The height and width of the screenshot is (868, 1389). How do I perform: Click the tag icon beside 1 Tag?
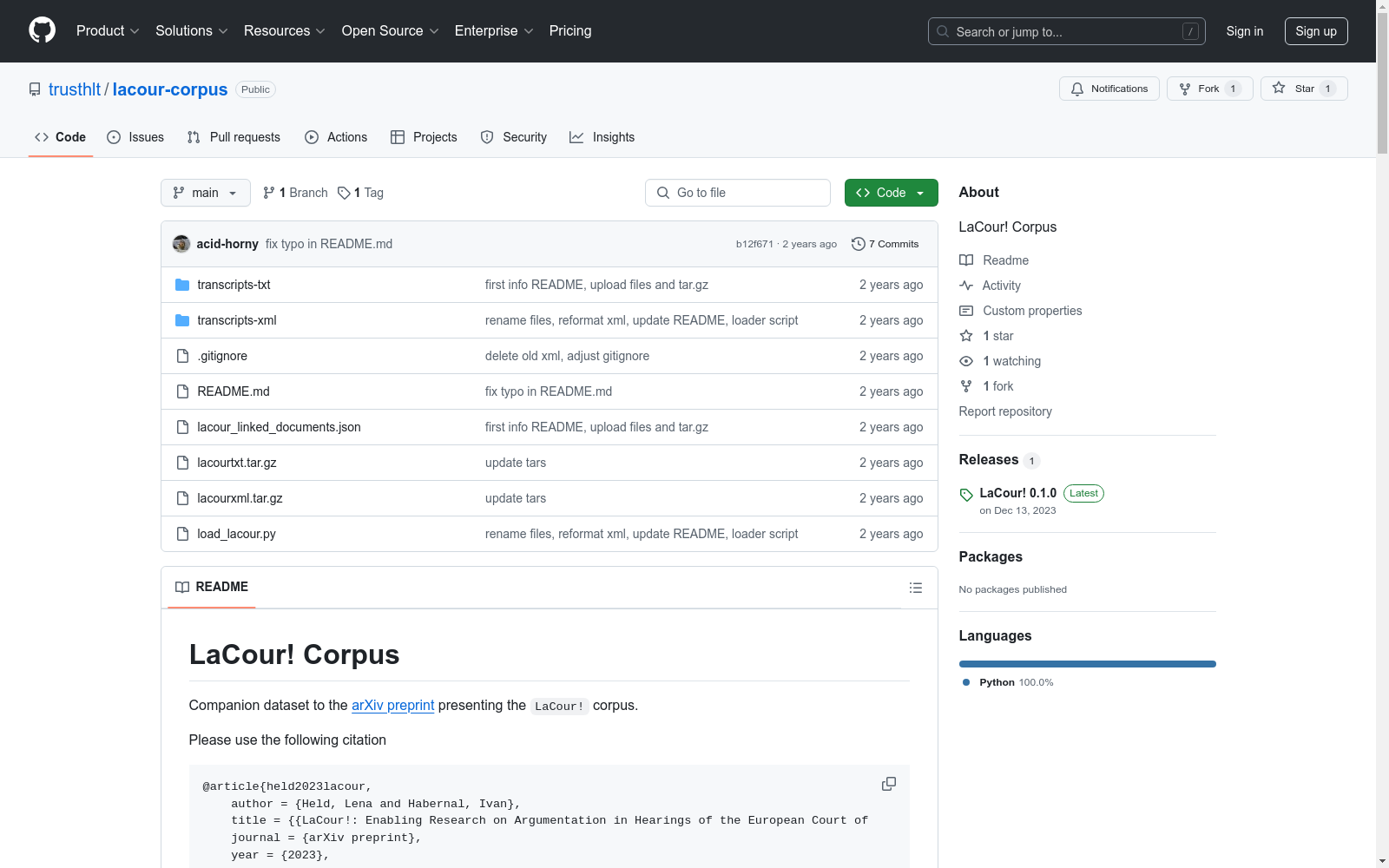(344, 193)
